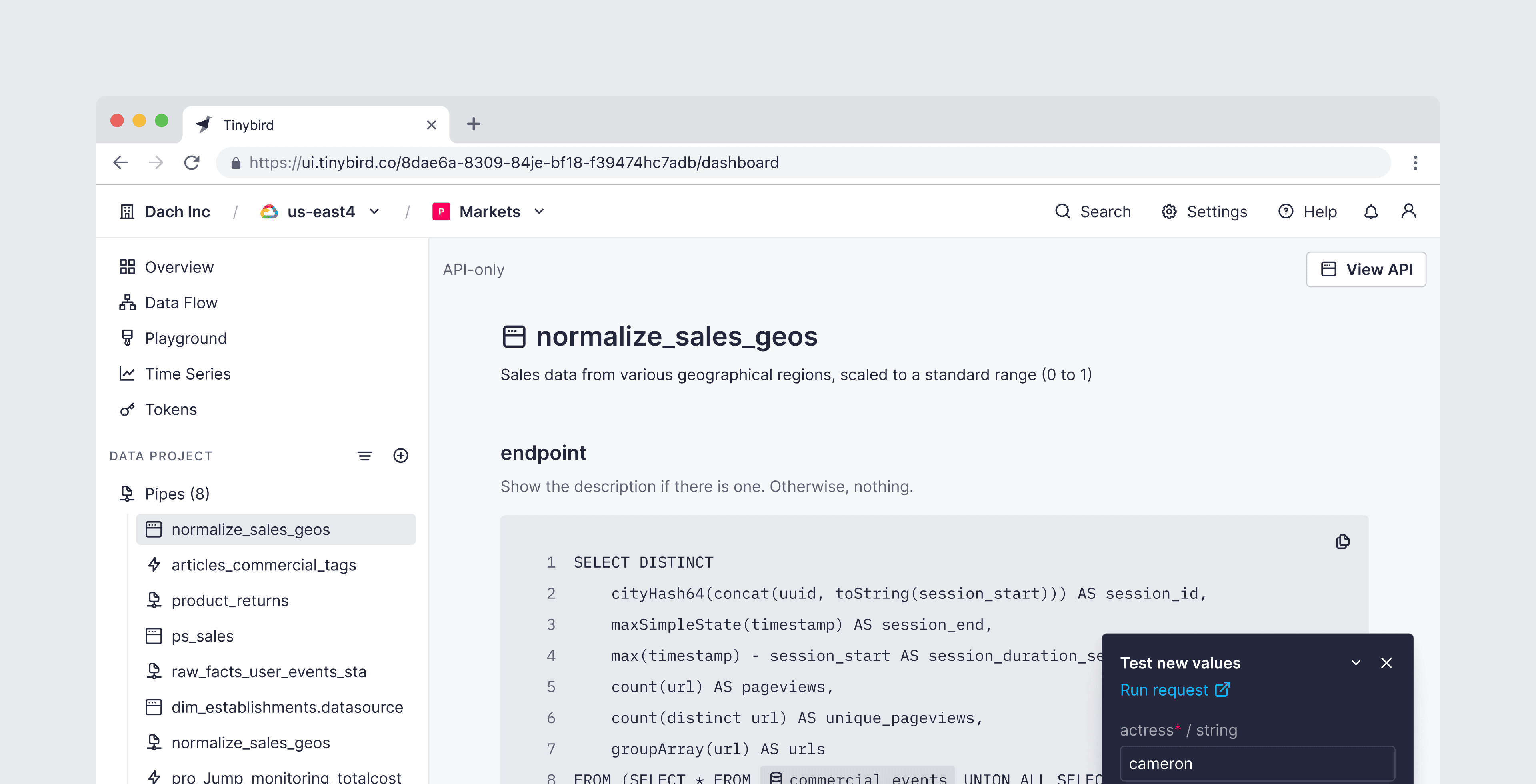Open the user account icon

tap(1408, 211)
